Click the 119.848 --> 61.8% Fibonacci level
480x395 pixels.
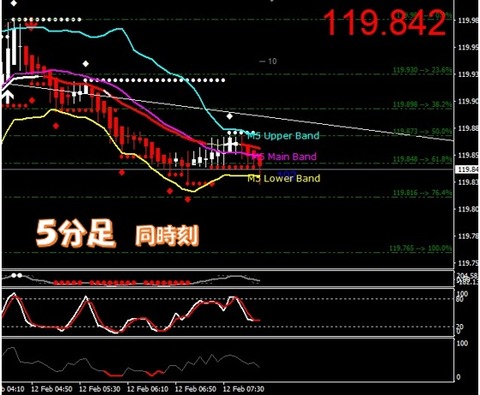422,159
